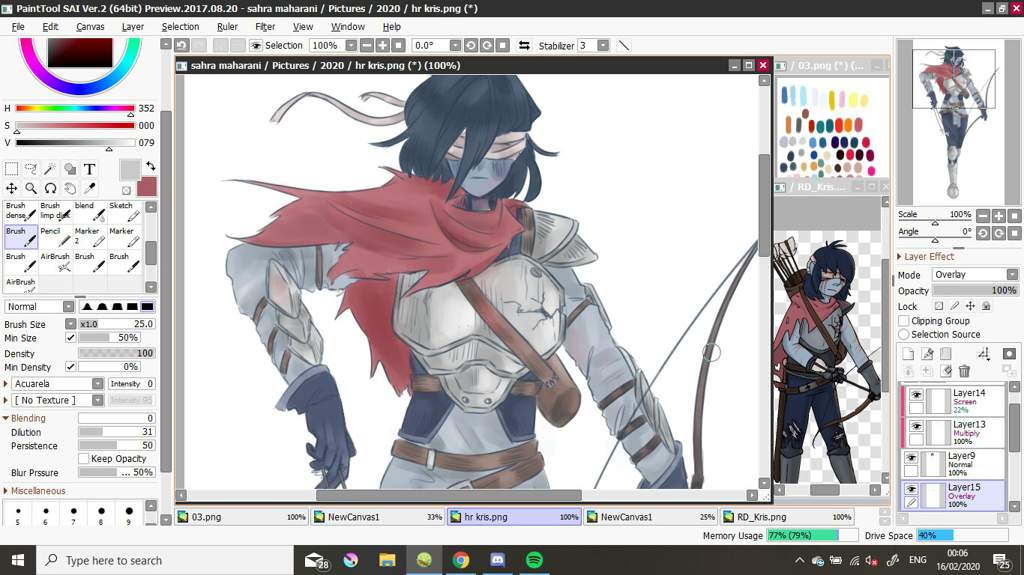
Task: Switch to the 03.png document tab
Action: point(242,516)
